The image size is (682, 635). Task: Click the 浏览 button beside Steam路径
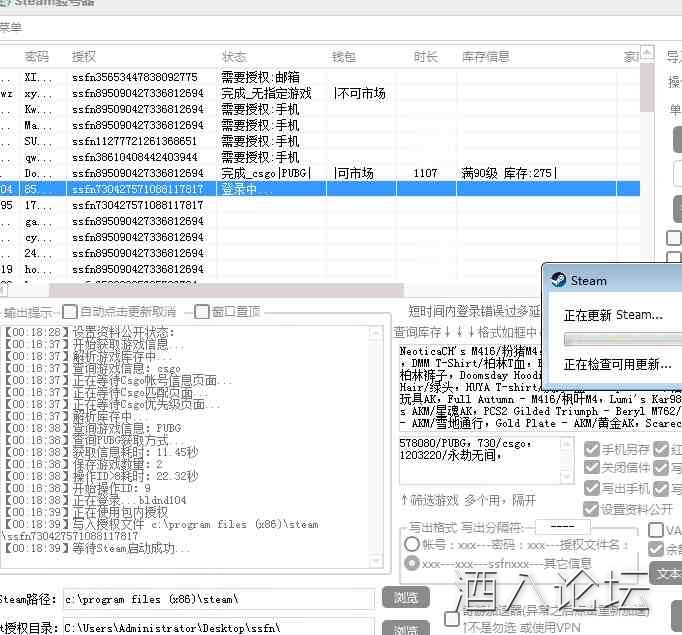[x=405, y=598]
